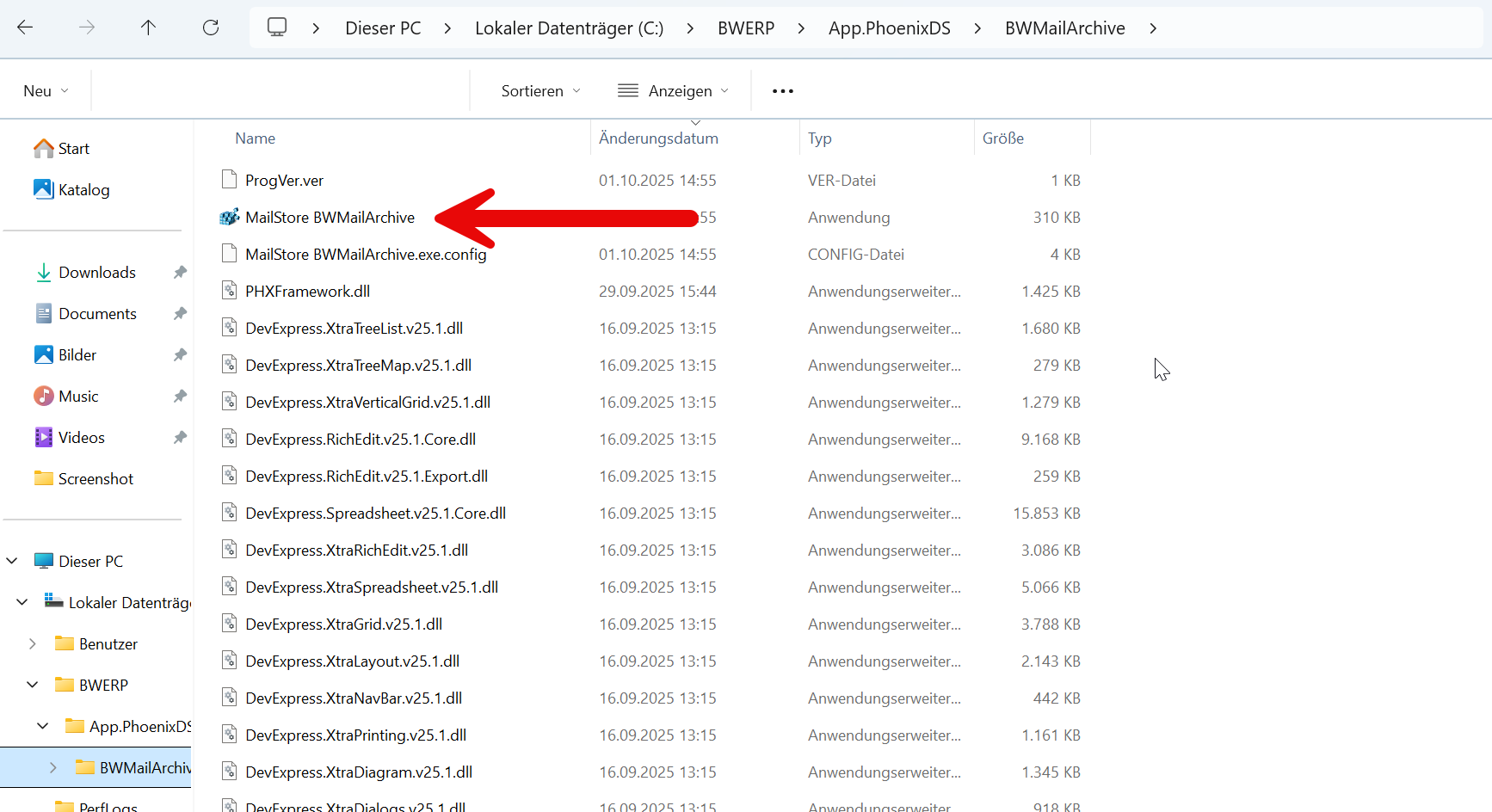Sort by the Größe column header
The width and height of the screenshot is (1492, 812).
point(1003,138)
